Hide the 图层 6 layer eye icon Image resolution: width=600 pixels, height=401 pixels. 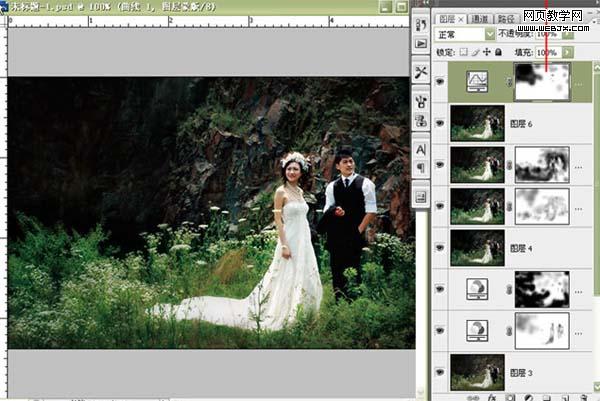pyautogui.click(x=440, y=122)
